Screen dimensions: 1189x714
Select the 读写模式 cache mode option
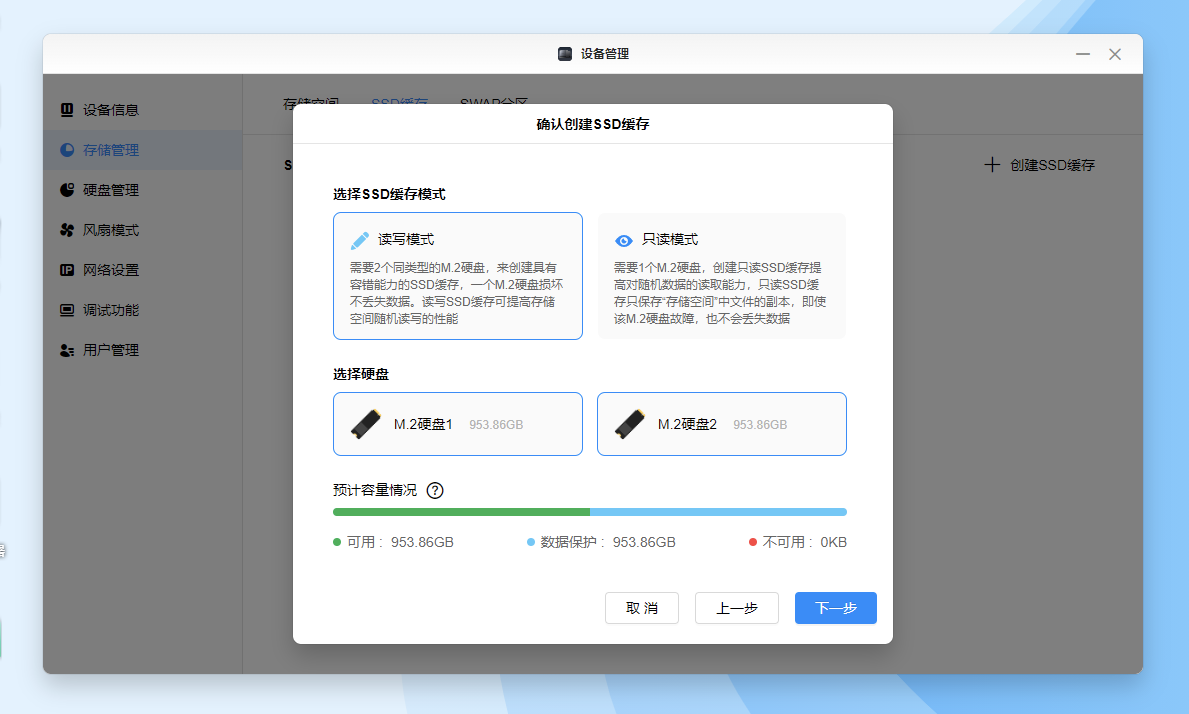click(458, 276)
